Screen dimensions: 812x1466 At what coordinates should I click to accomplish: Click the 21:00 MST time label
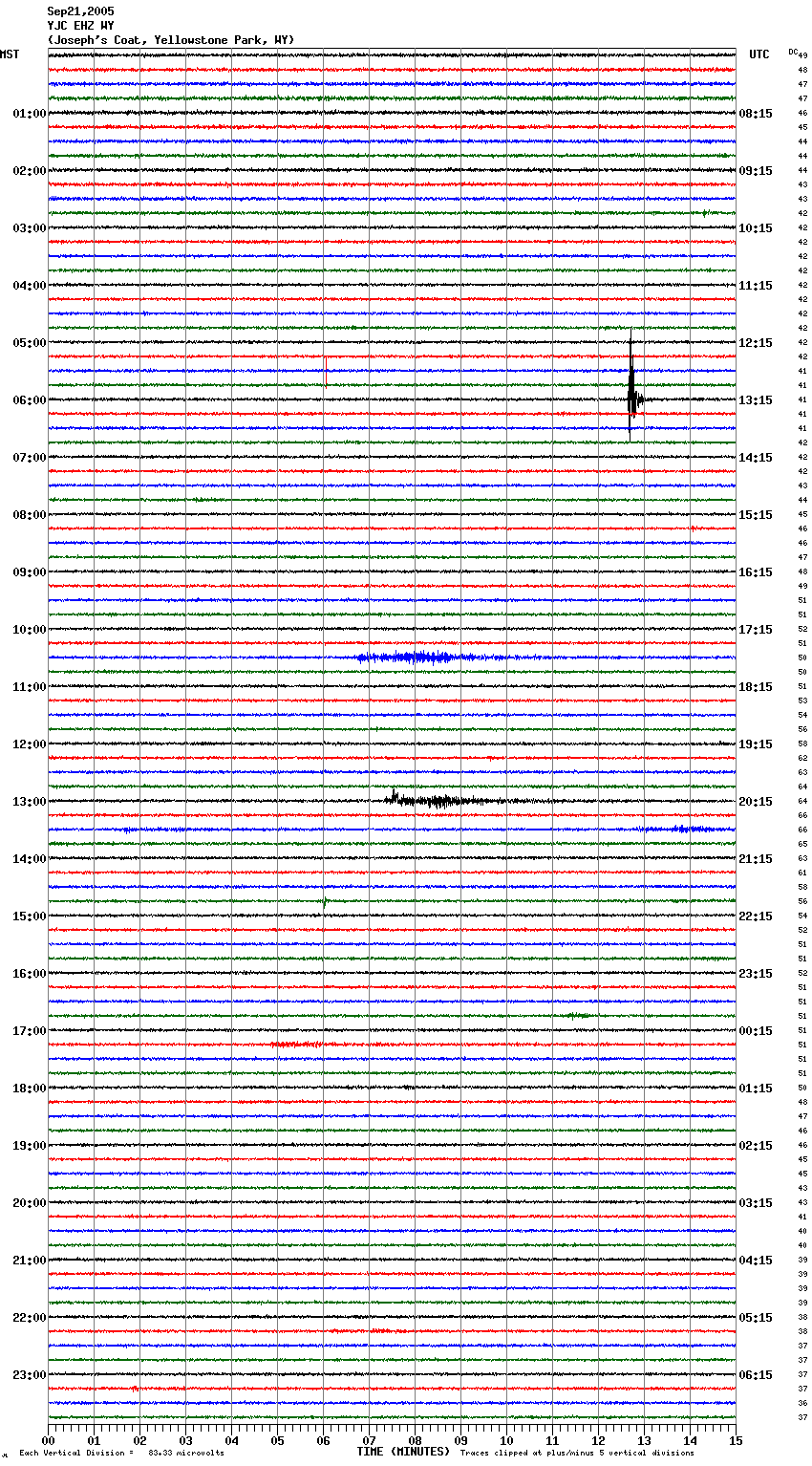pyautogui.click(x=30, y=1261)
